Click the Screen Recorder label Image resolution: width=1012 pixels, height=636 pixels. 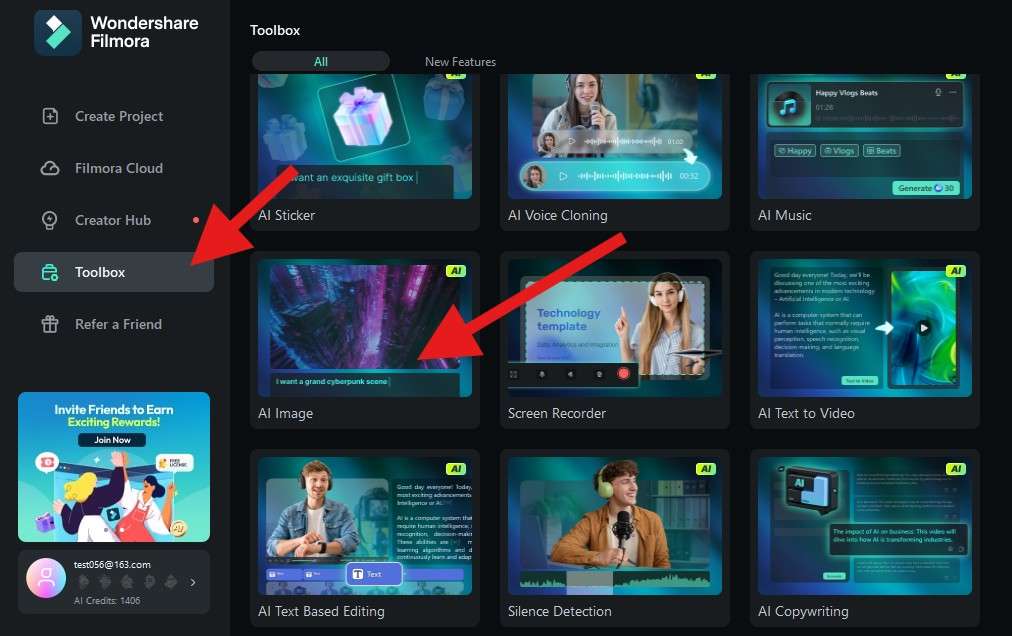click(557, 413)
